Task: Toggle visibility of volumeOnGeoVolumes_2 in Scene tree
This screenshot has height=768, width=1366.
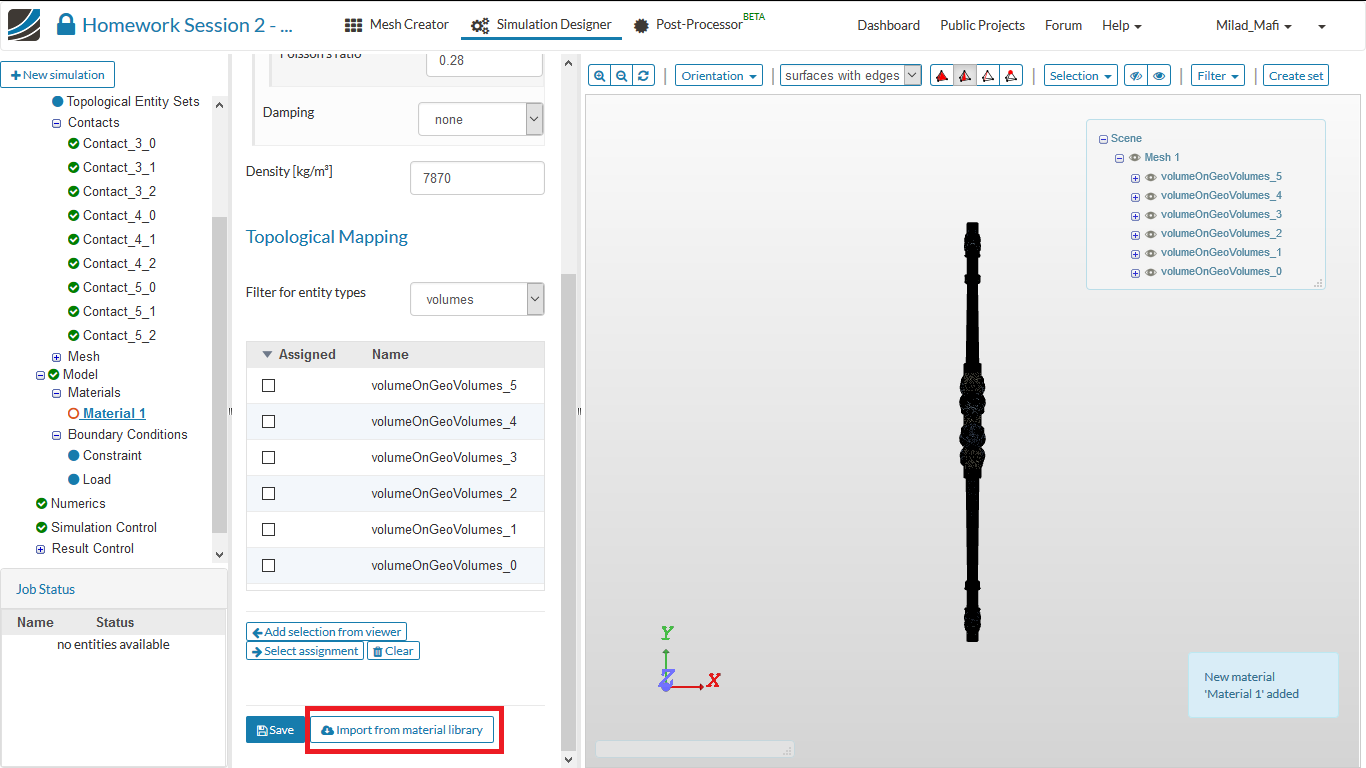Action: click(1151, 234)
